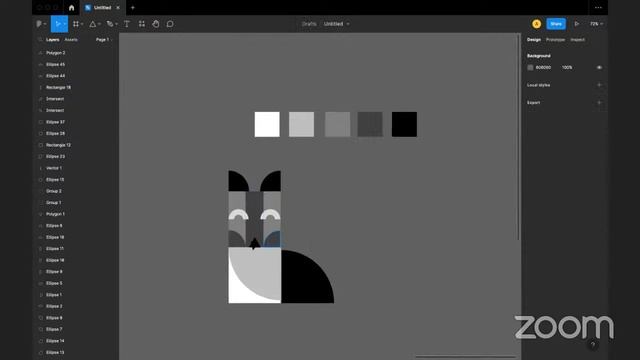Screen dimensions: 640x360
Task: Click the canvas vertical scrollbar
Action: coord(519,138)
